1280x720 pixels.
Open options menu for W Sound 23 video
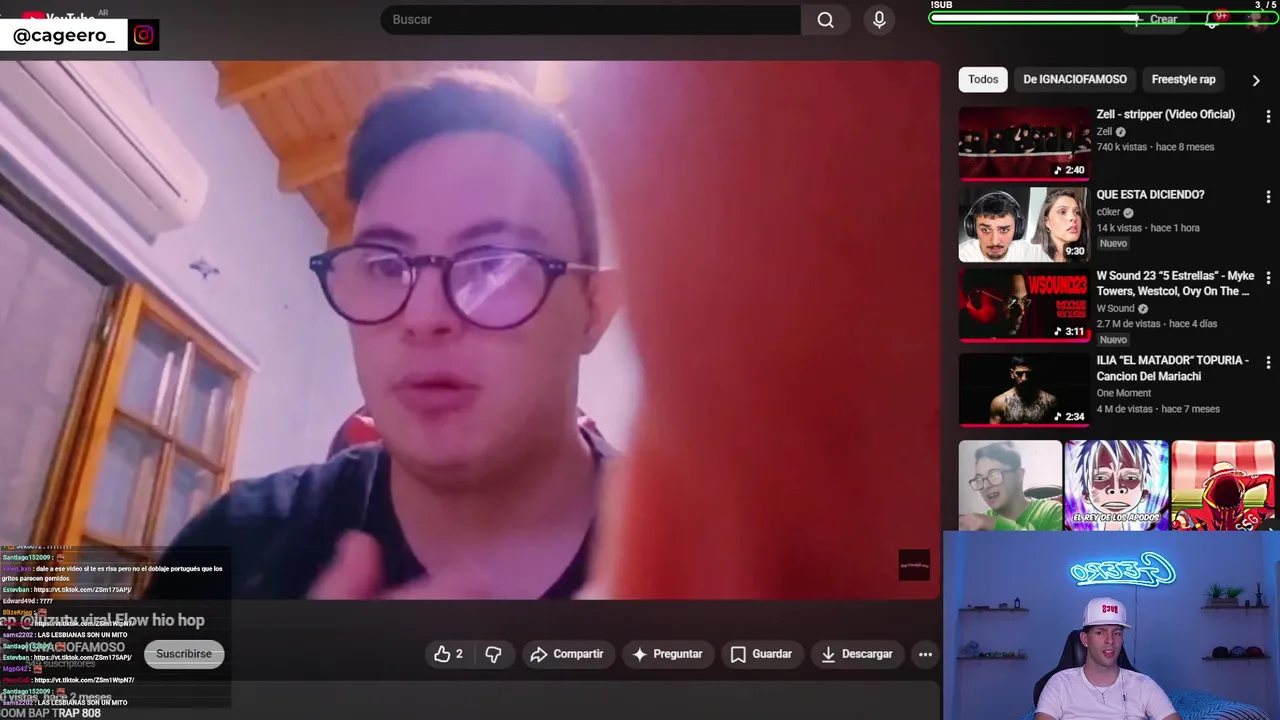click(1268, 278)
